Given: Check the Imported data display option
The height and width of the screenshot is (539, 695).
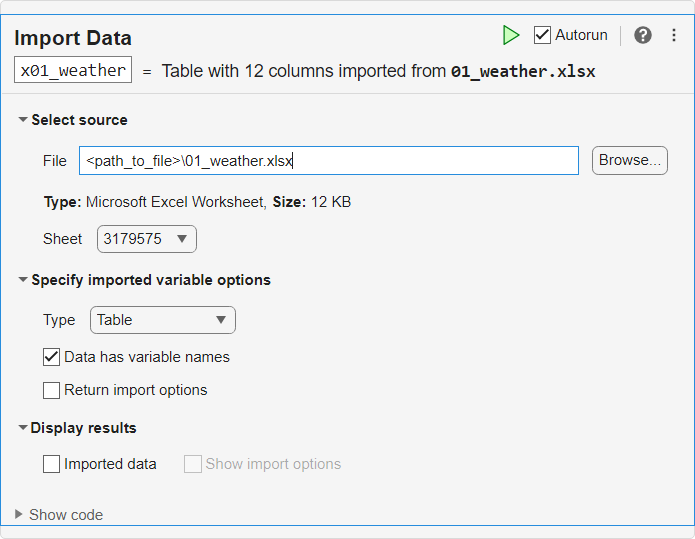Looking at the screenshot, I should (x=52, y=464).
